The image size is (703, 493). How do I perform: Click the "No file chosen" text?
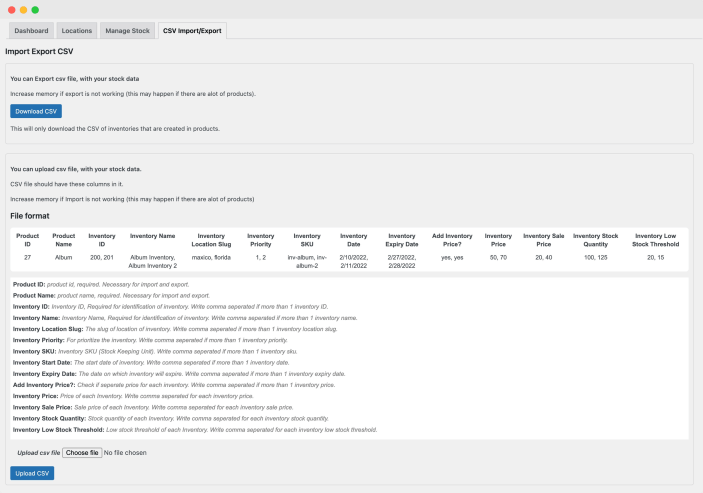(x=125, y=453)
